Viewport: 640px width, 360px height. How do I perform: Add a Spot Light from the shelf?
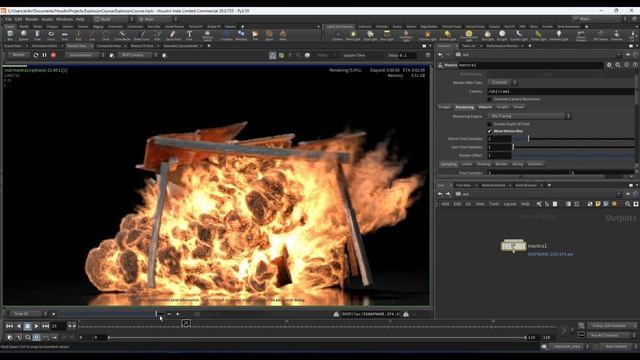pyautogui.click(x=370, y=36)
